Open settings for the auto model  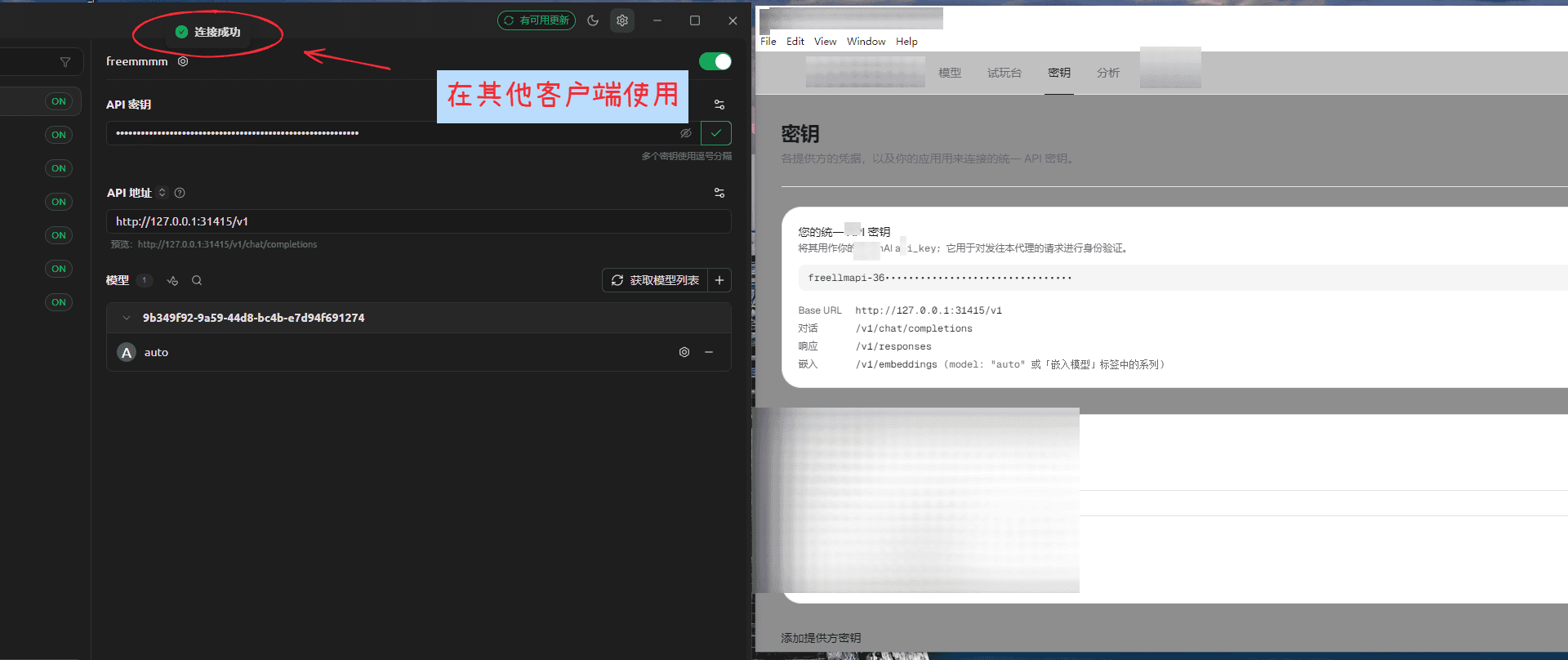click(684, 352)
